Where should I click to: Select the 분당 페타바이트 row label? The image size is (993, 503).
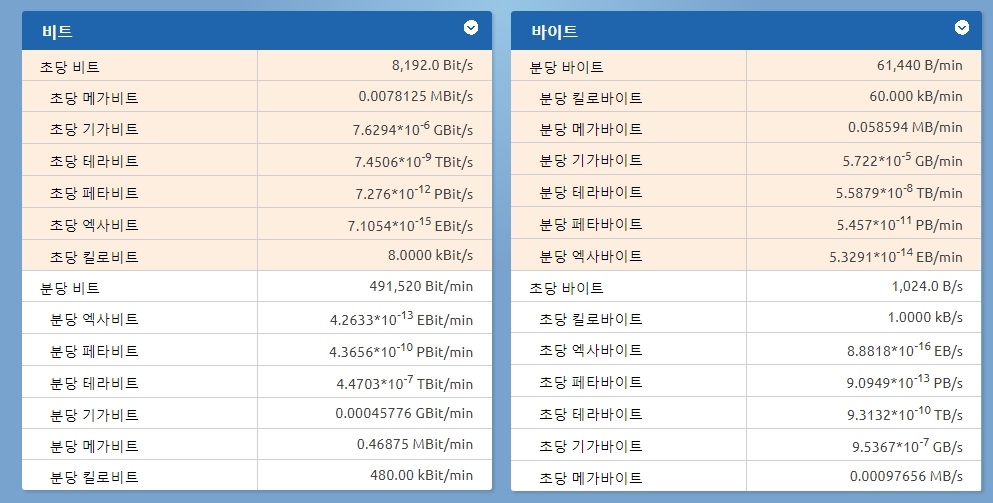coord(591,224)
